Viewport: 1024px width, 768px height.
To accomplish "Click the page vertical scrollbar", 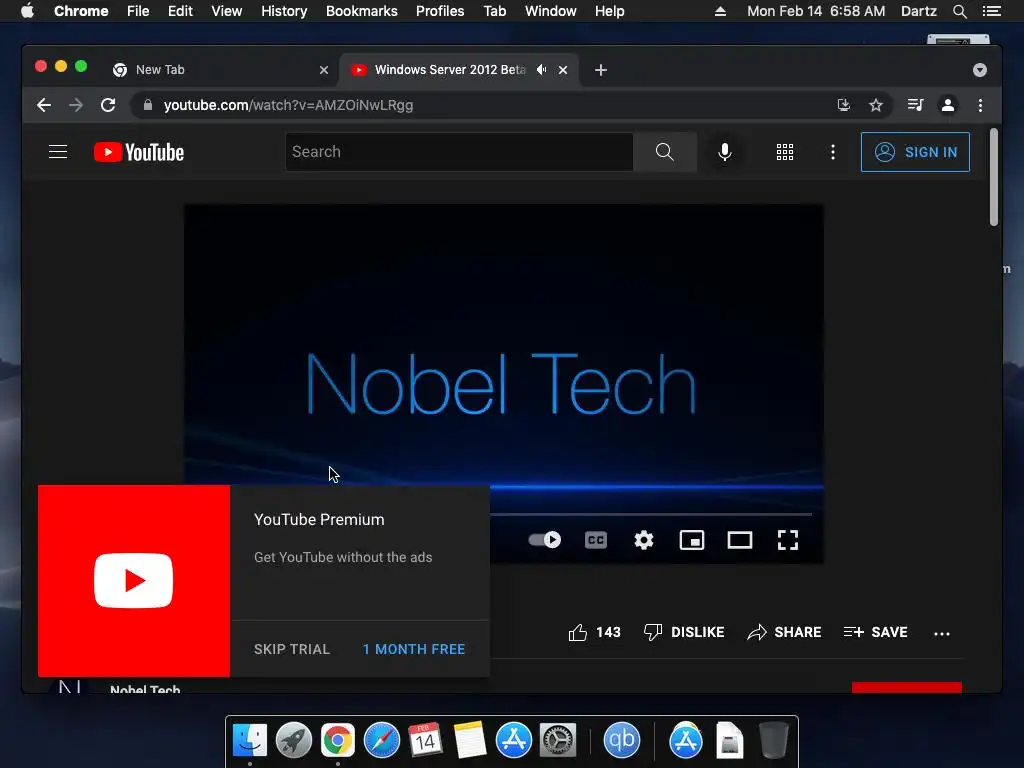I will (993, 178).
